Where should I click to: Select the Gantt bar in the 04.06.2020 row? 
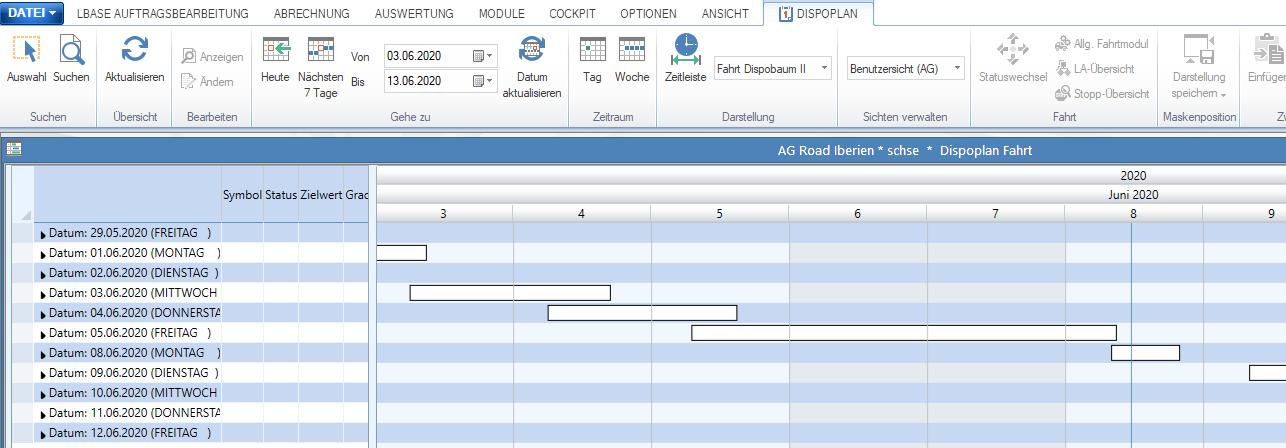coord(642,313)
